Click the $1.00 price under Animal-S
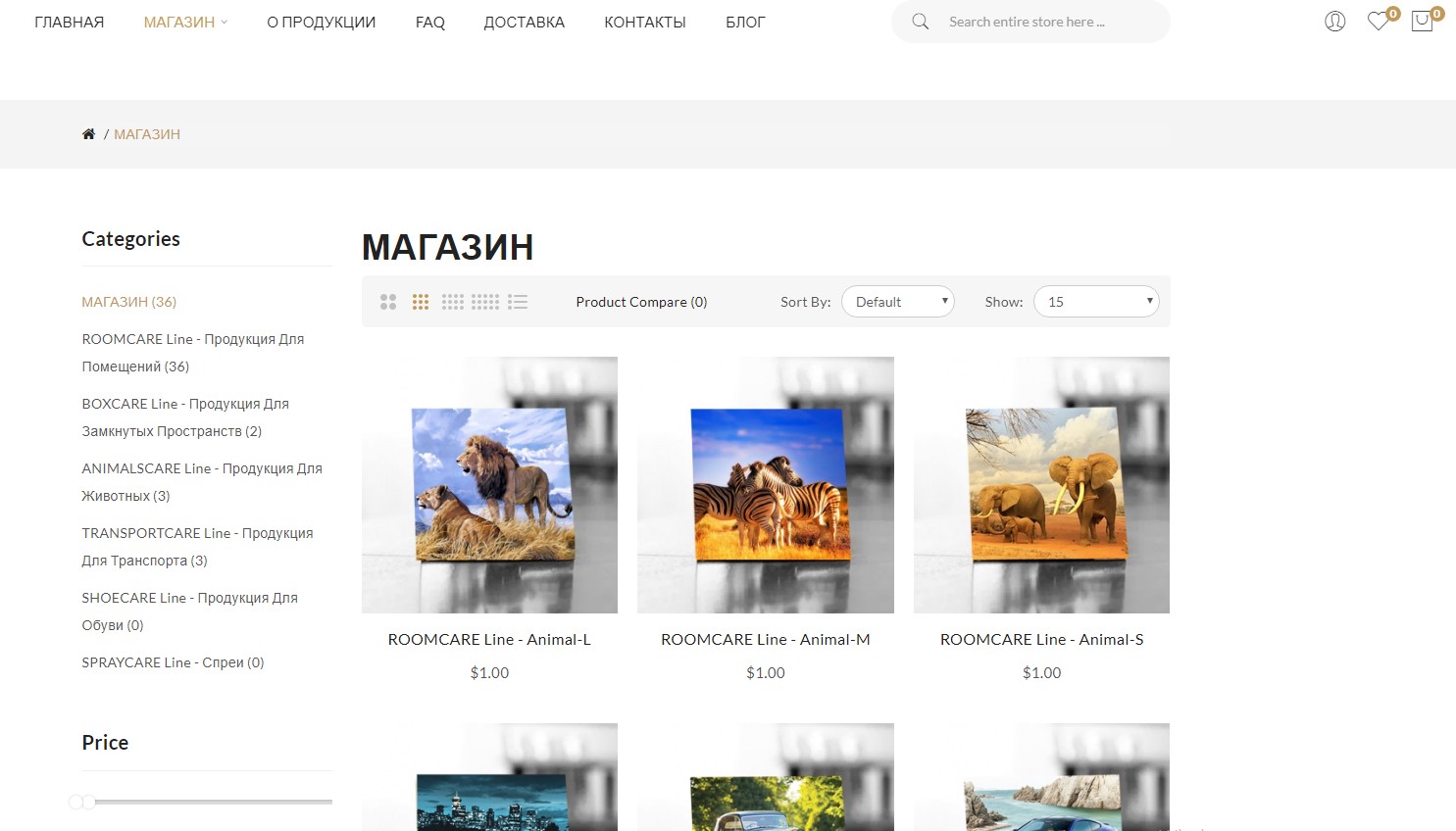The height and width of the screenshot is (831, 1456). tap(1041, 672)
